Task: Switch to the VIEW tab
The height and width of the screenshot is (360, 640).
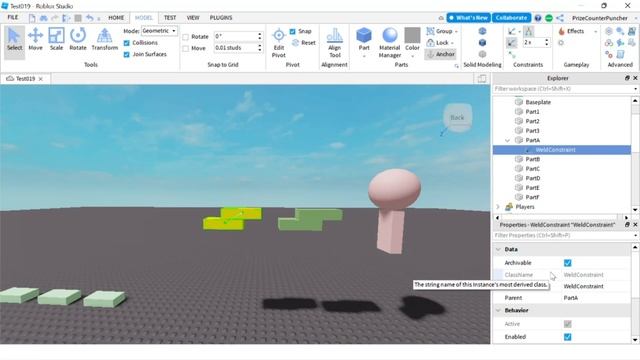Action: coord(193,18)
